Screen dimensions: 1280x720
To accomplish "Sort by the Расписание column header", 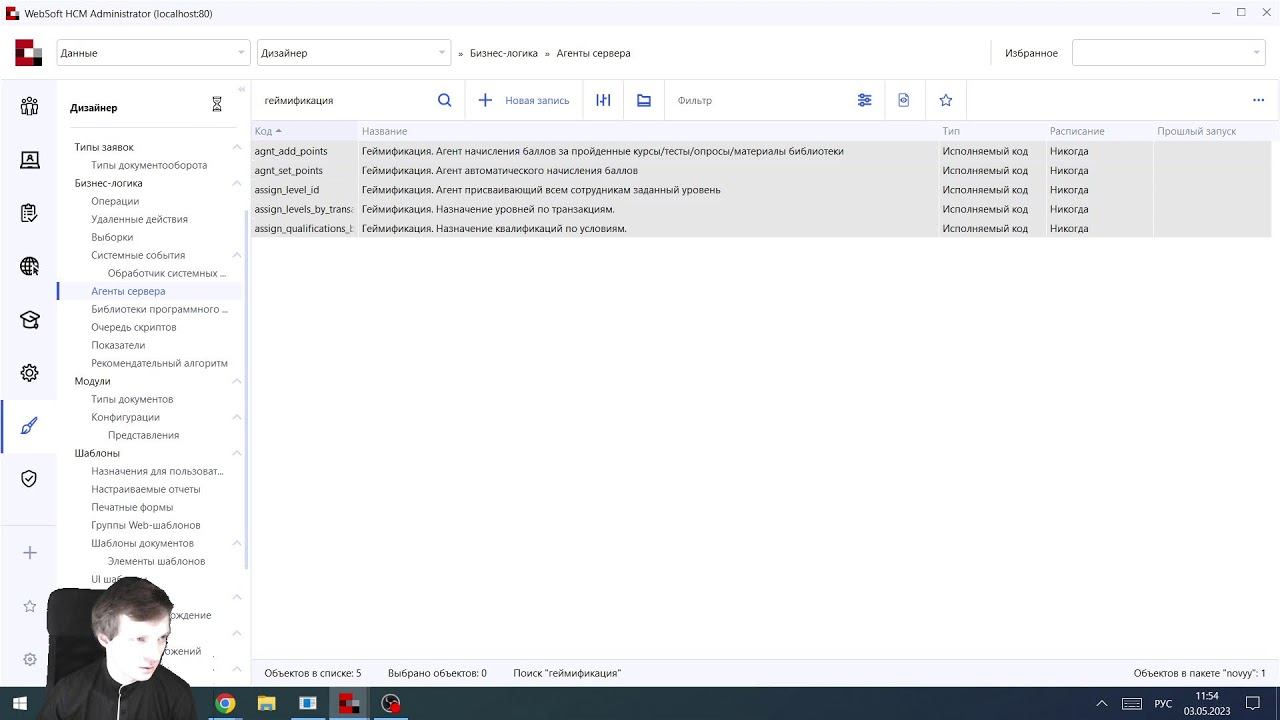I will [1099, 131].
